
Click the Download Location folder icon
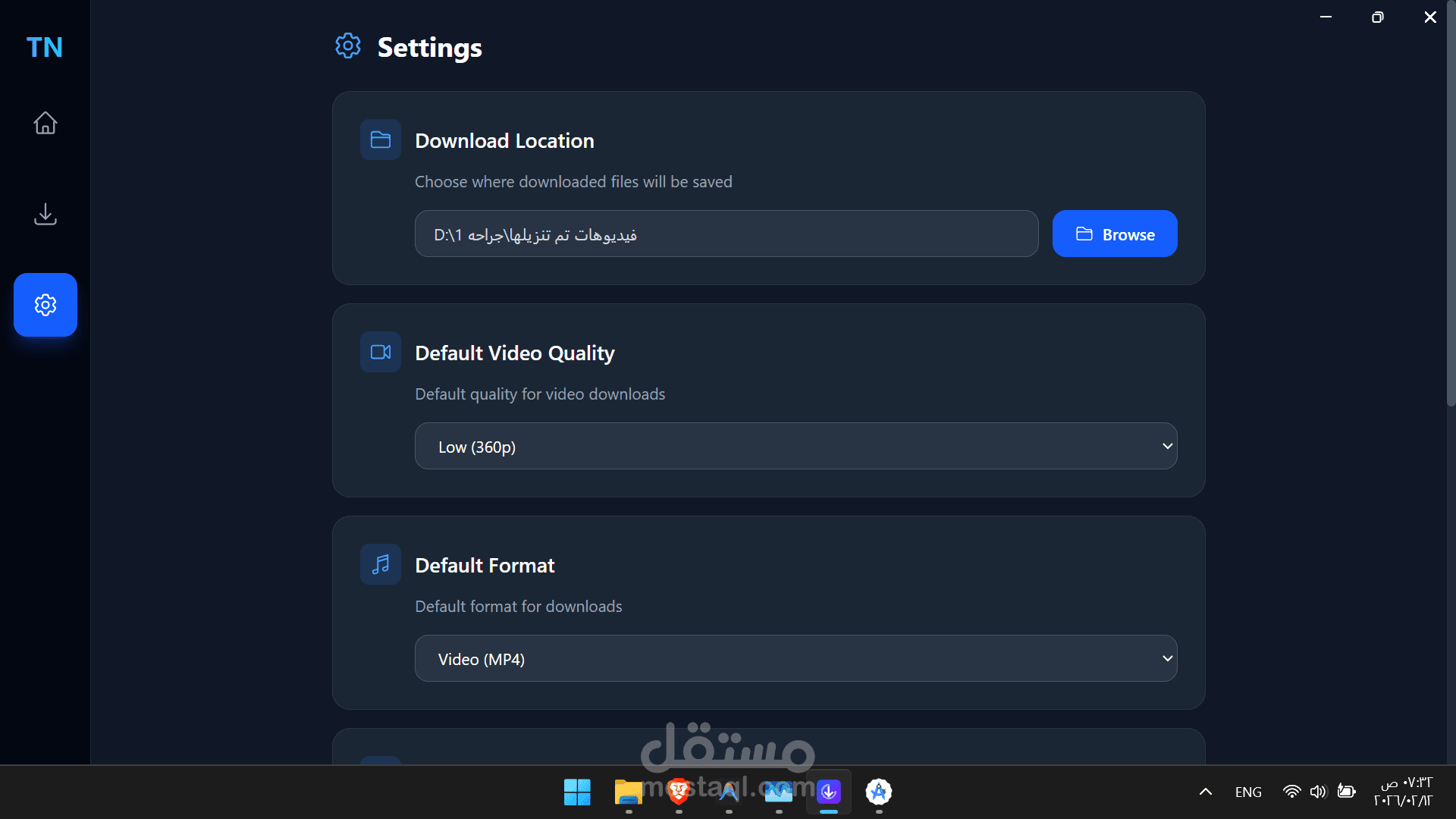pos(381,140)
